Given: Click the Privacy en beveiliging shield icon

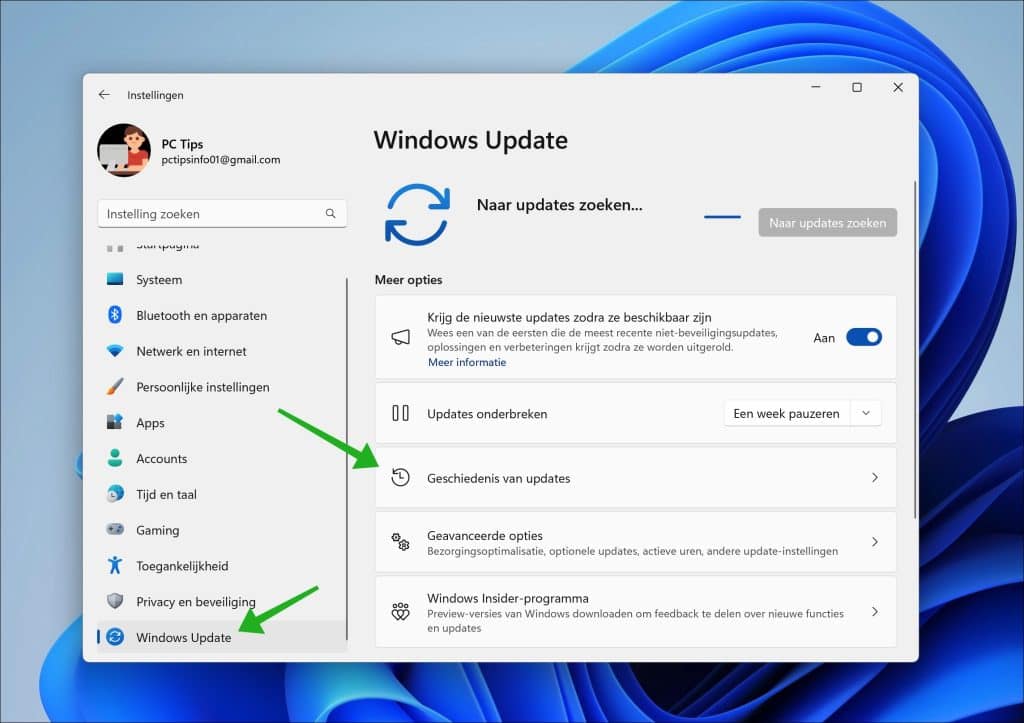Looking at the screenshot, I should pyautogui.click(x=115, y=601).
